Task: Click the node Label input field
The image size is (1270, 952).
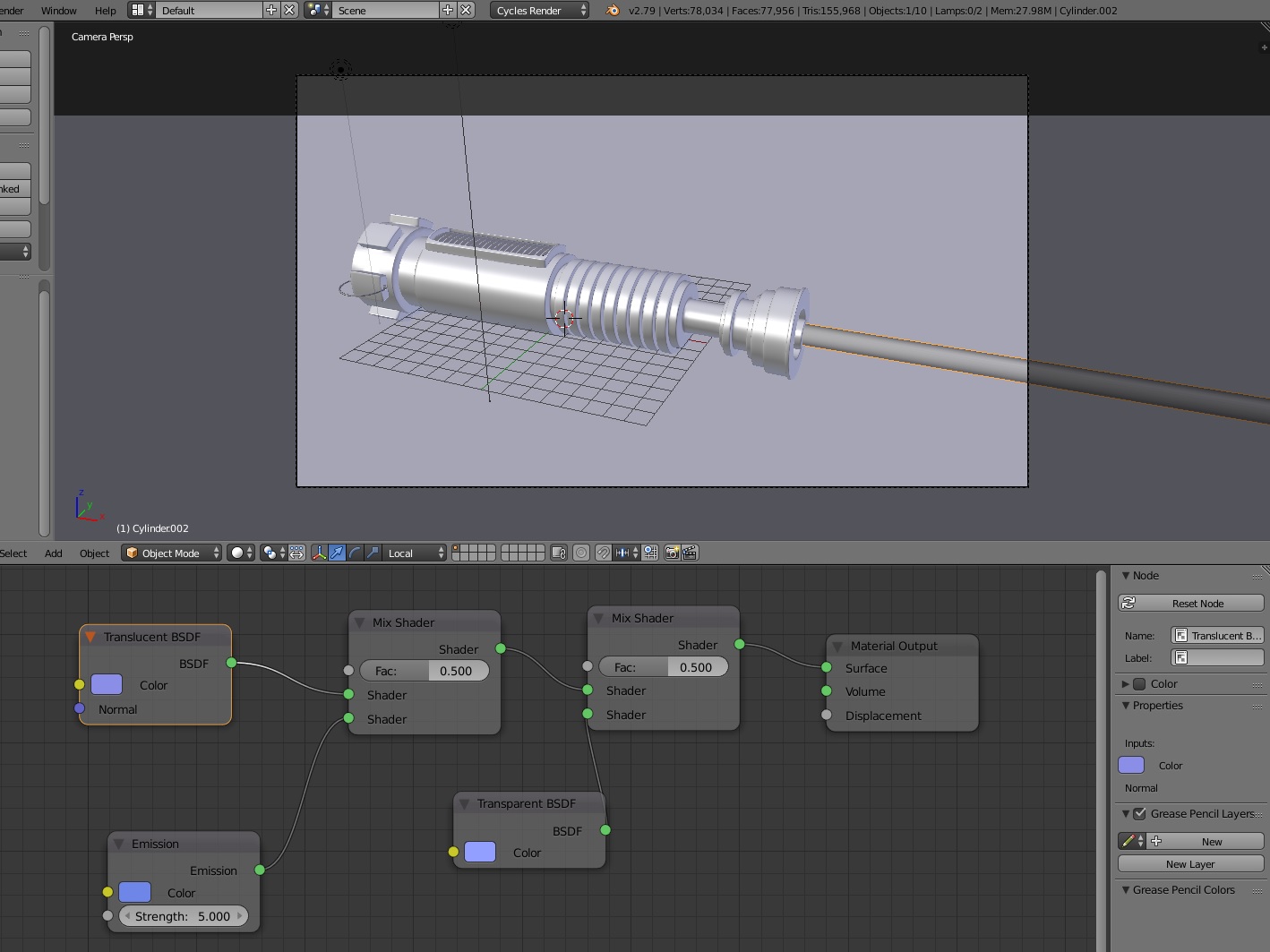Action: (x=1218, y=657)
